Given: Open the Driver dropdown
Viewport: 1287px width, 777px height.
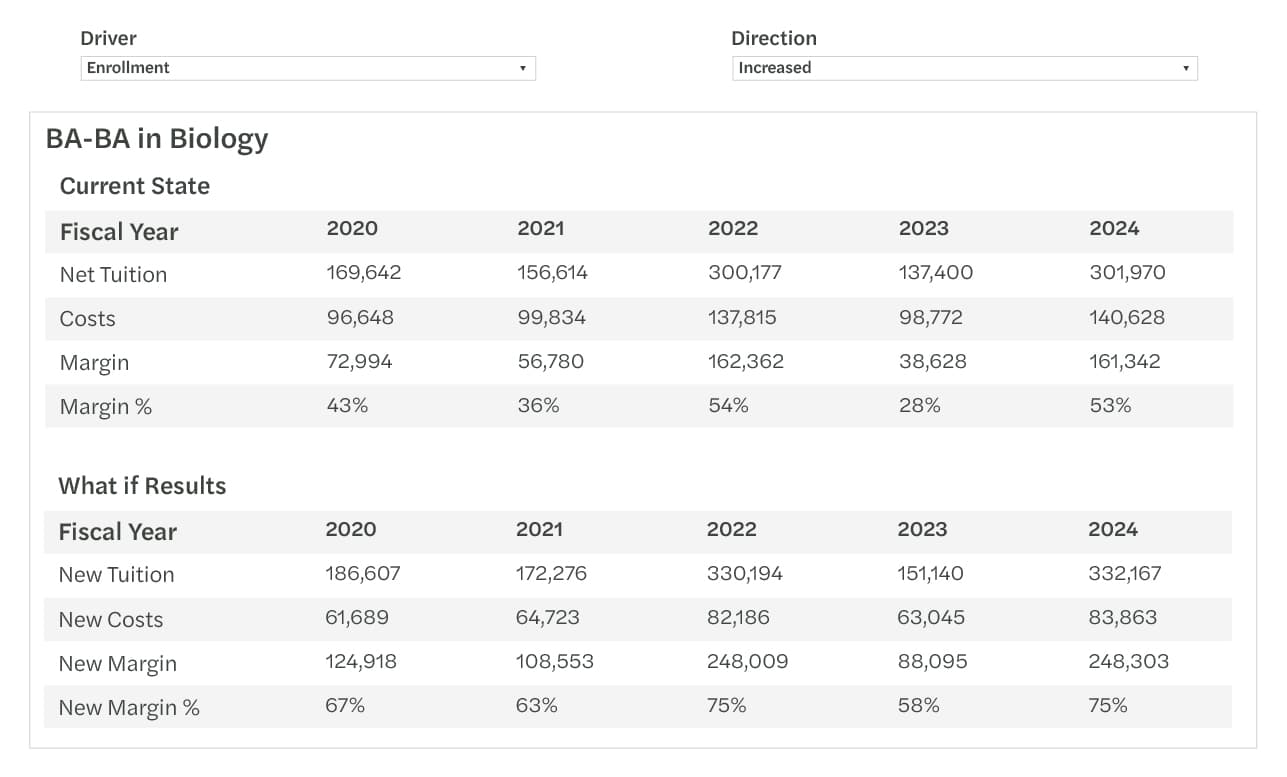Looking at the screenshot, I should [307, 68].
